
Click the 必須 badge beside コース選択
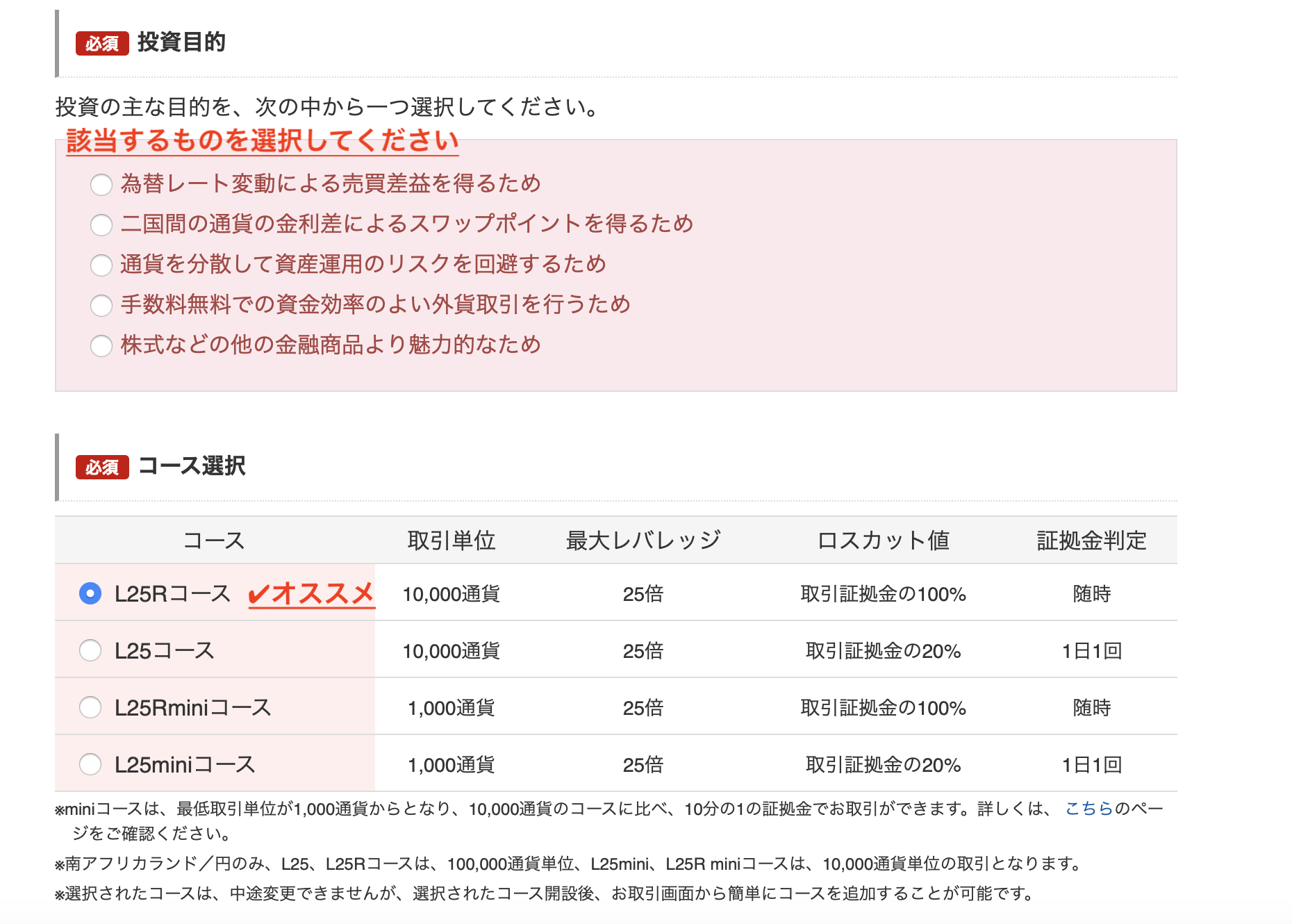102,467
